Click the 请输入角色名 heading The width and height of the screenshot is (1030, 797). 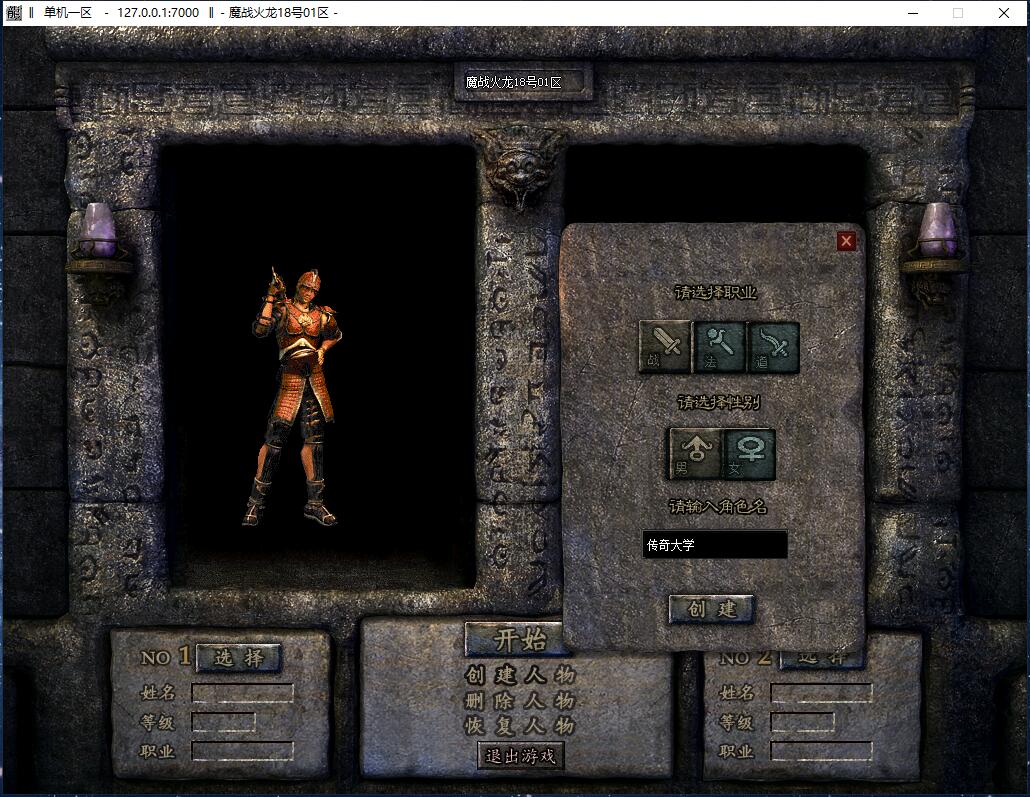718,507
